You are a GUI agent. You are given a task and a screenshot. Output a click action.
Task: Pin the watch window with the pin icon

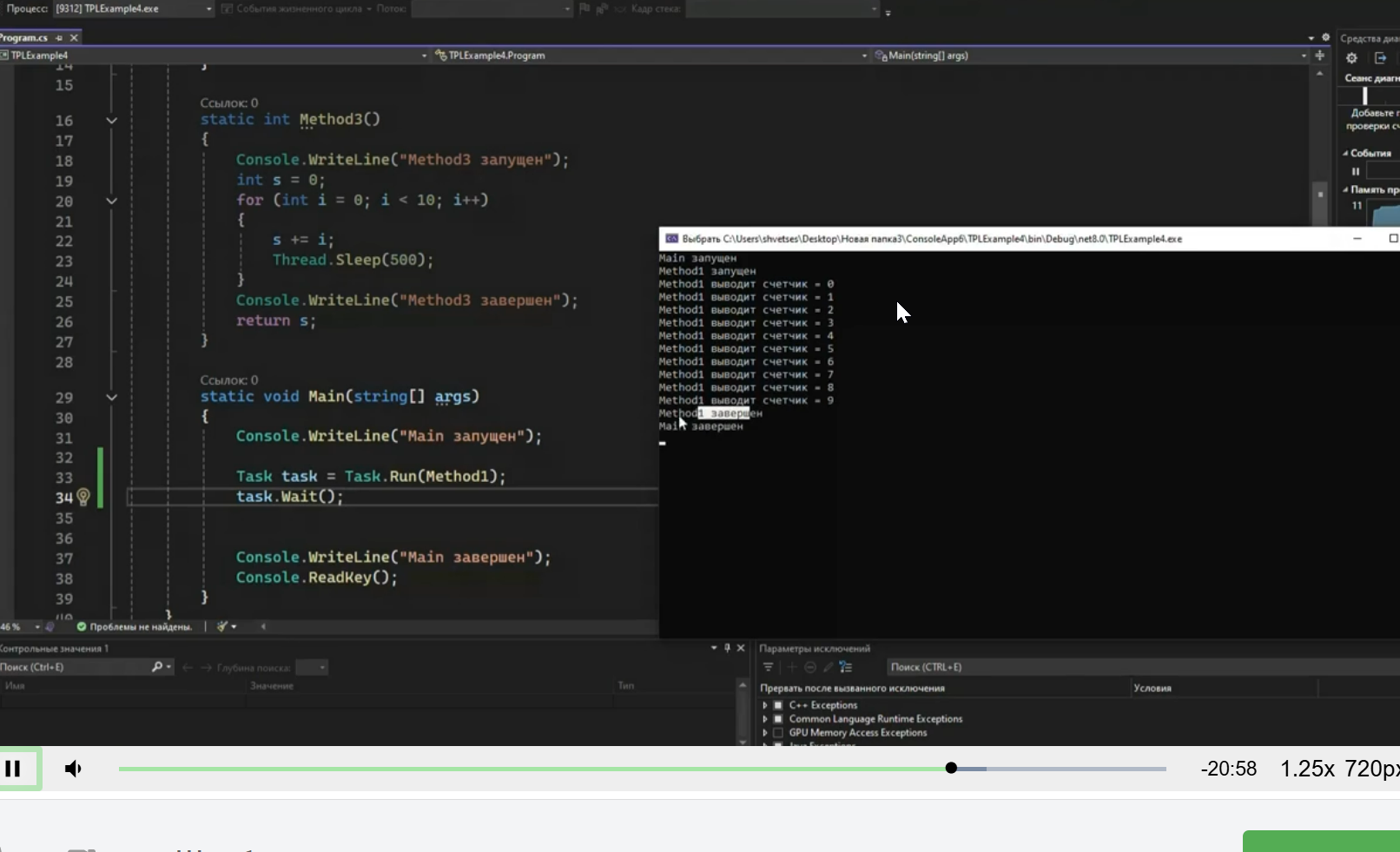pos(728,648)
